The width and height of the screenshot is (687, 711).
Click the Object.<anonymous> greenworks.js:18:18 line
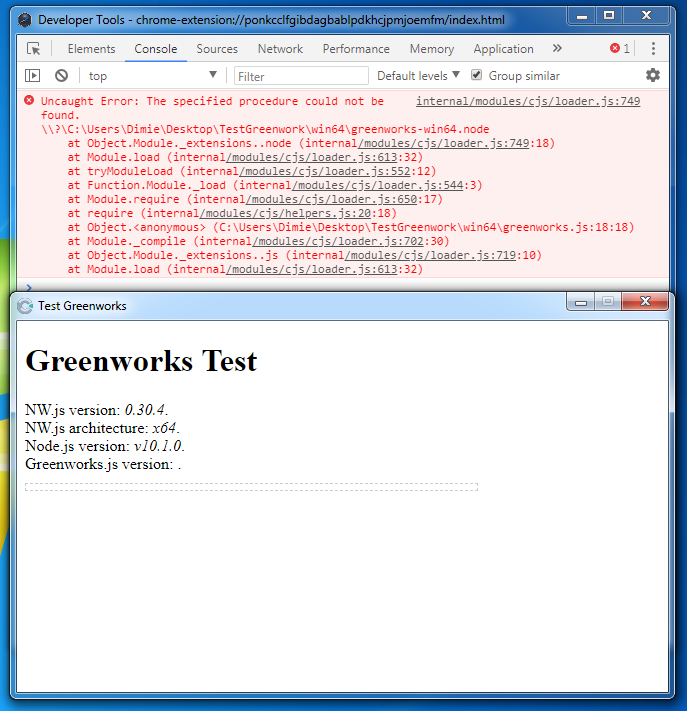351,227
